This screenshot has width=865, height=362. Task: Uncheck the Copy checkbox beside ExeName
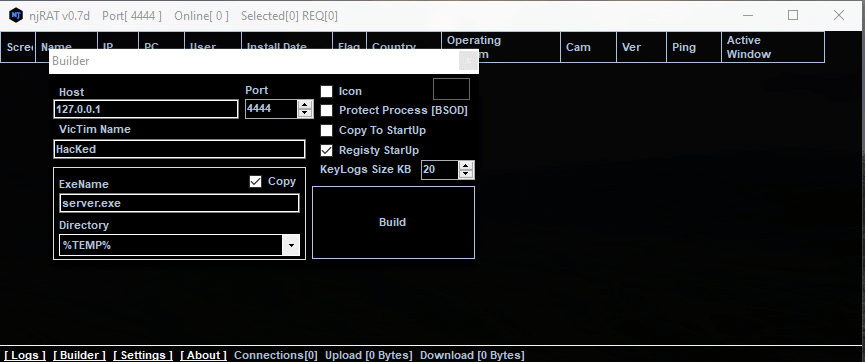click(x=255, y=182)
